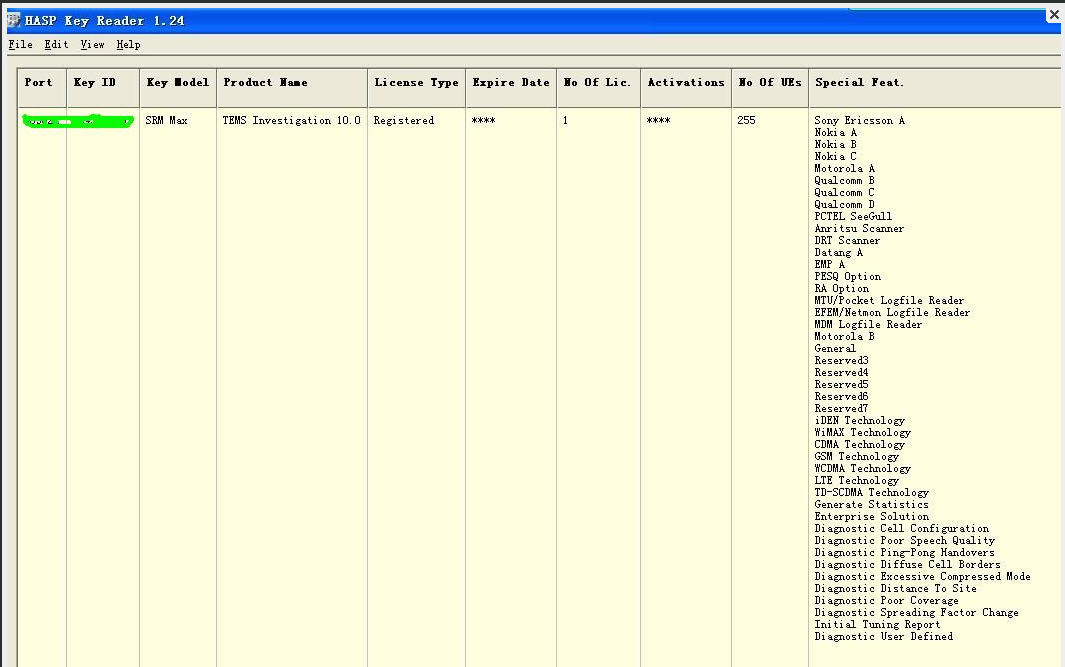Click the Sony Ericsson A feature
Image resolution: width=1065 pixels, height=667 pixels.
pyautogui.click(x=859, y=120)
